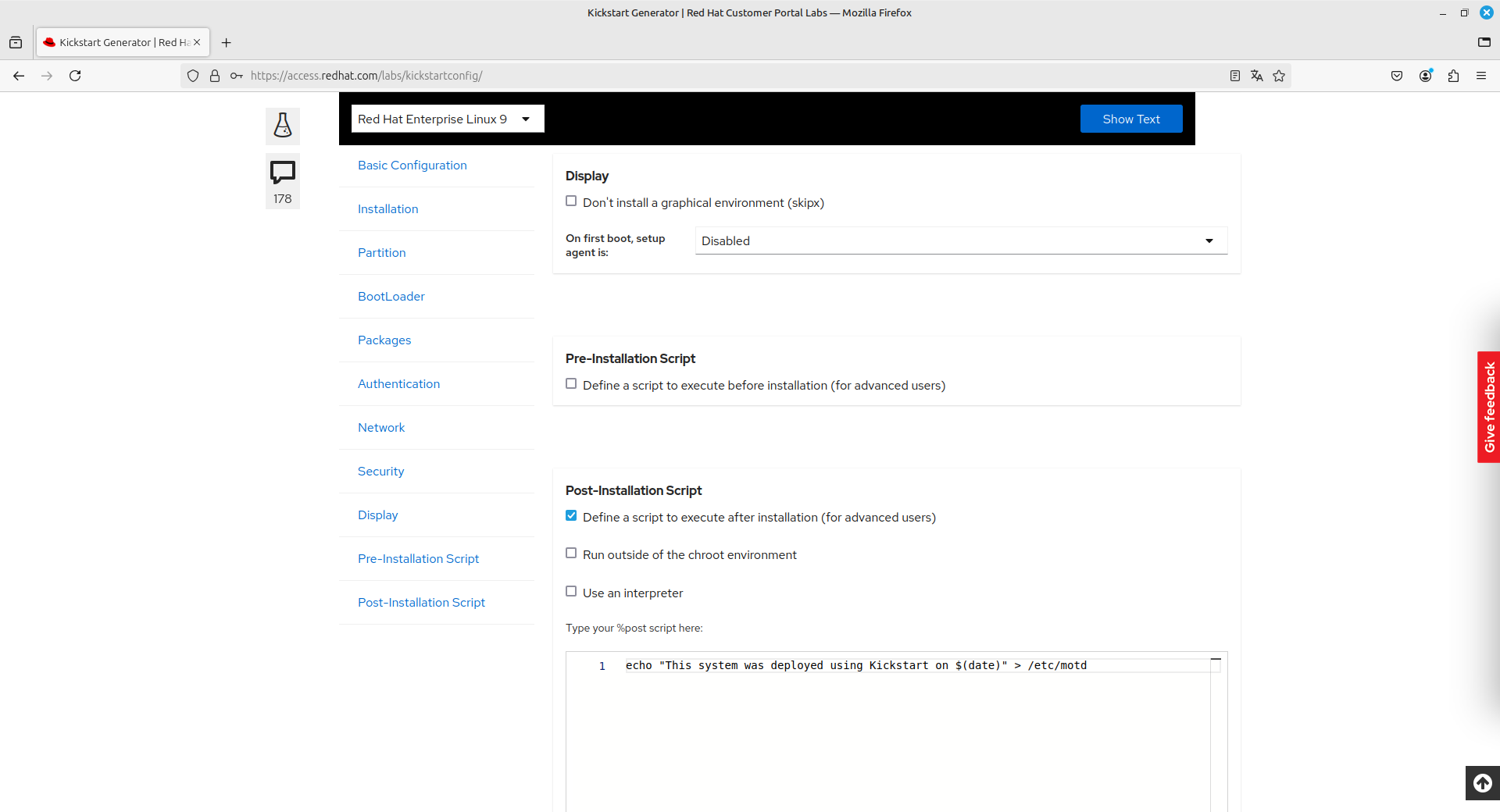Click the site security padlock icon
Image resolution: width=1500 pixels, height=812 pixels.
coord(215,76)
